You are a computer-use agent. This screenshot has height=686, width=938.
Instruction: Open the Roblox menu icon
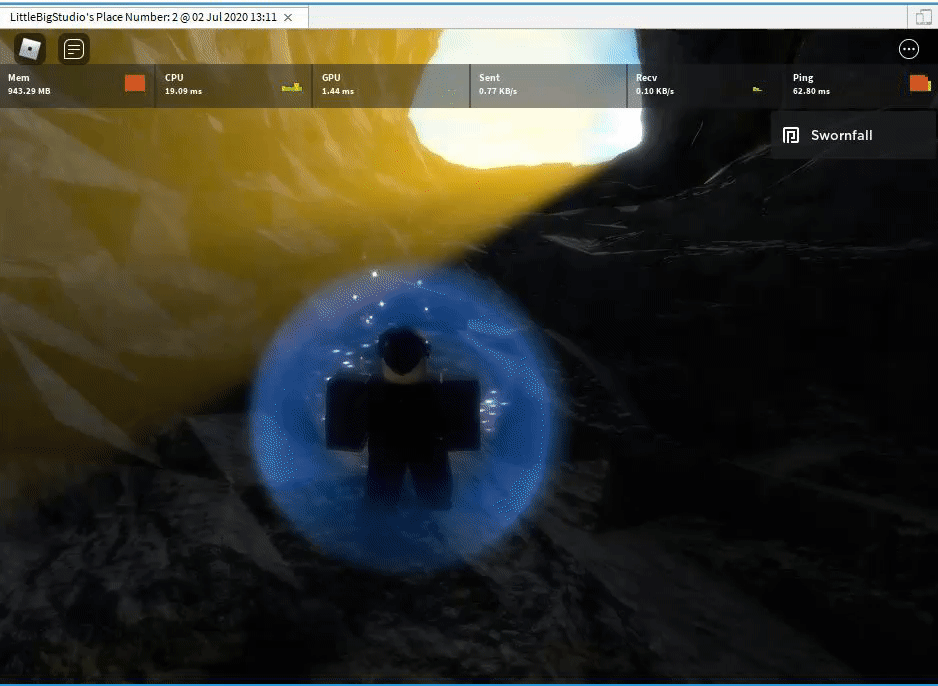click(x=30, y=49)
